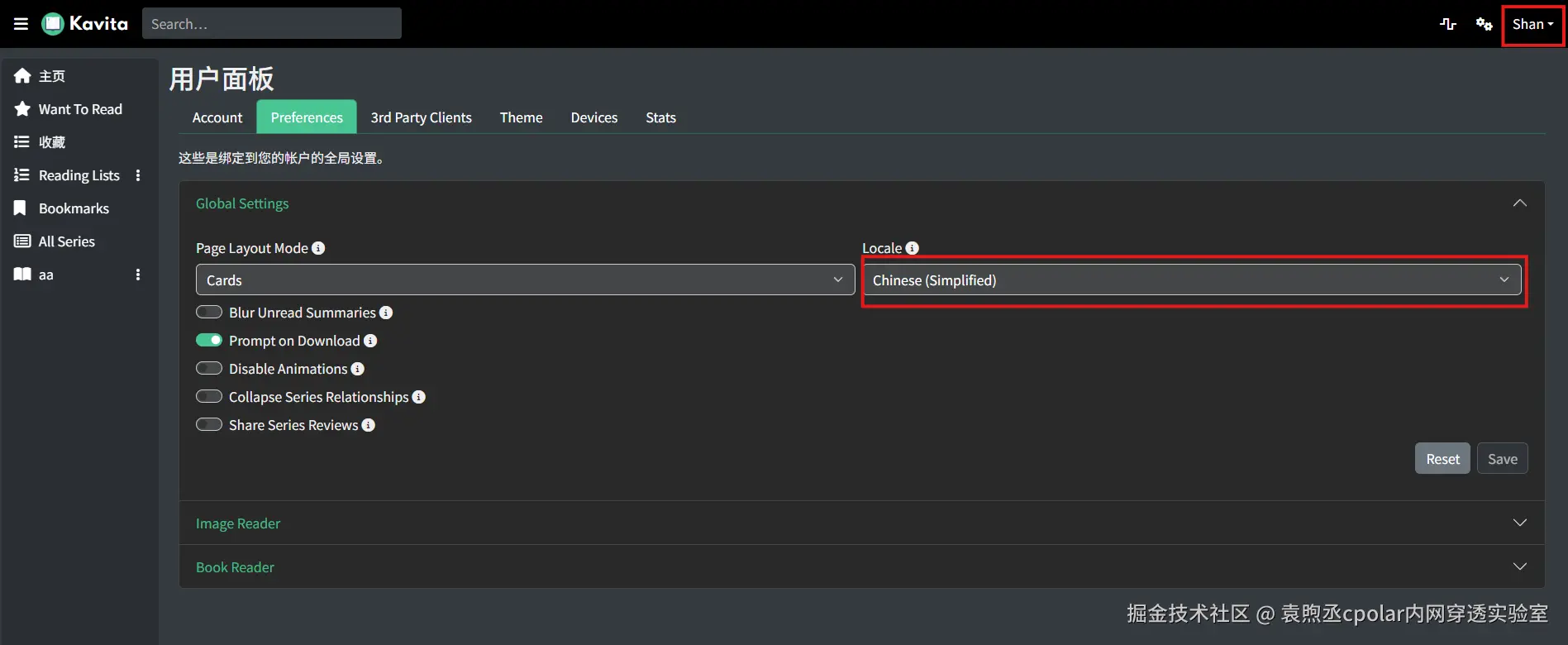Click the collections list icon
Screen dimensions: 1568x645
pyautogui.click(x=22, y=142)
